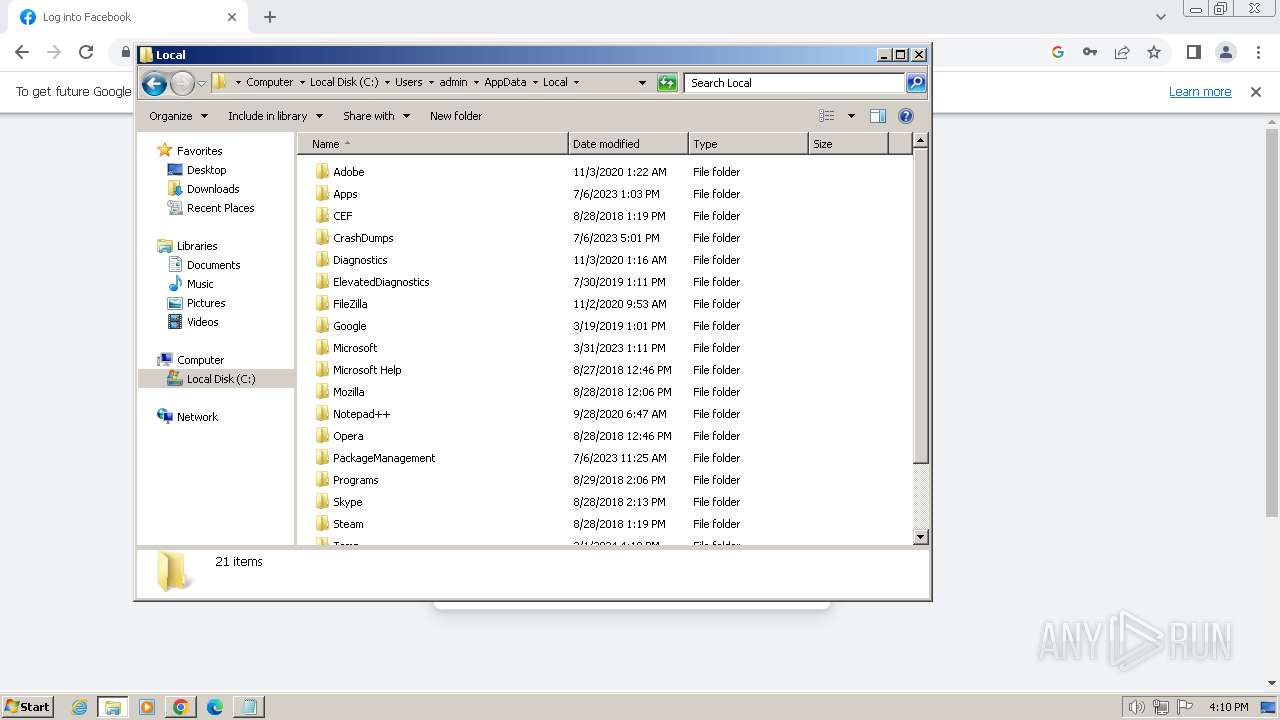
Task: Click admin in the address path
Action: coord(453,83)
